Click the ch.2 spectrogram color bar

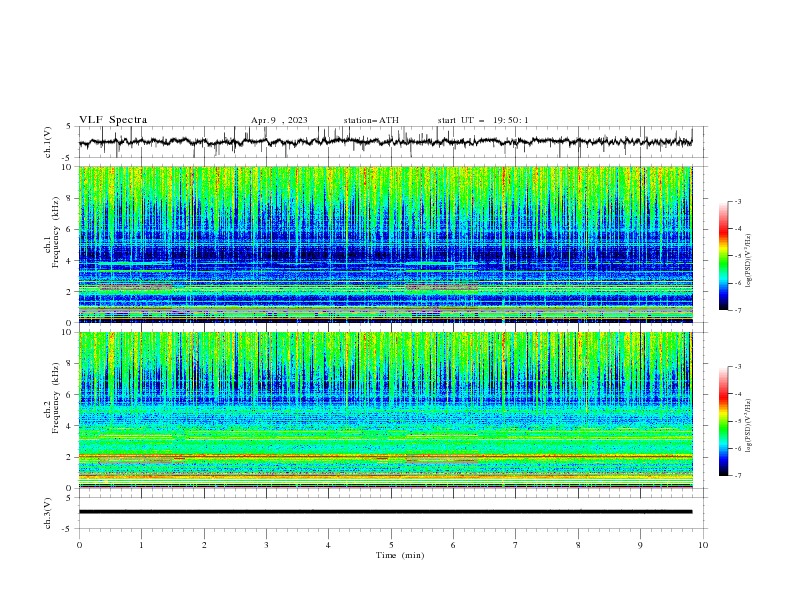pos(723,421)
